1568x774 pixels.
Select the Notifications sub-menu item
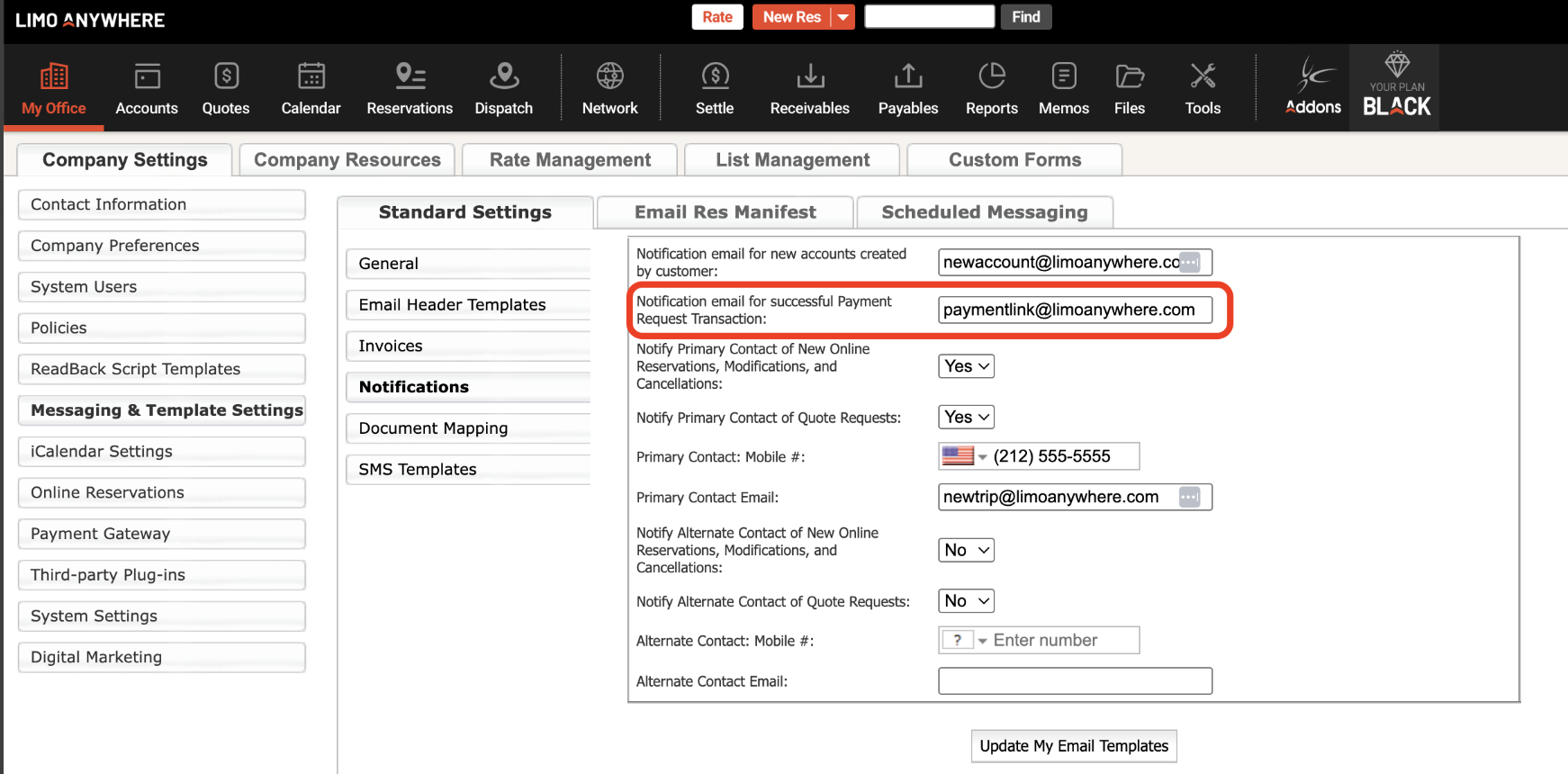tap(468, 387)
